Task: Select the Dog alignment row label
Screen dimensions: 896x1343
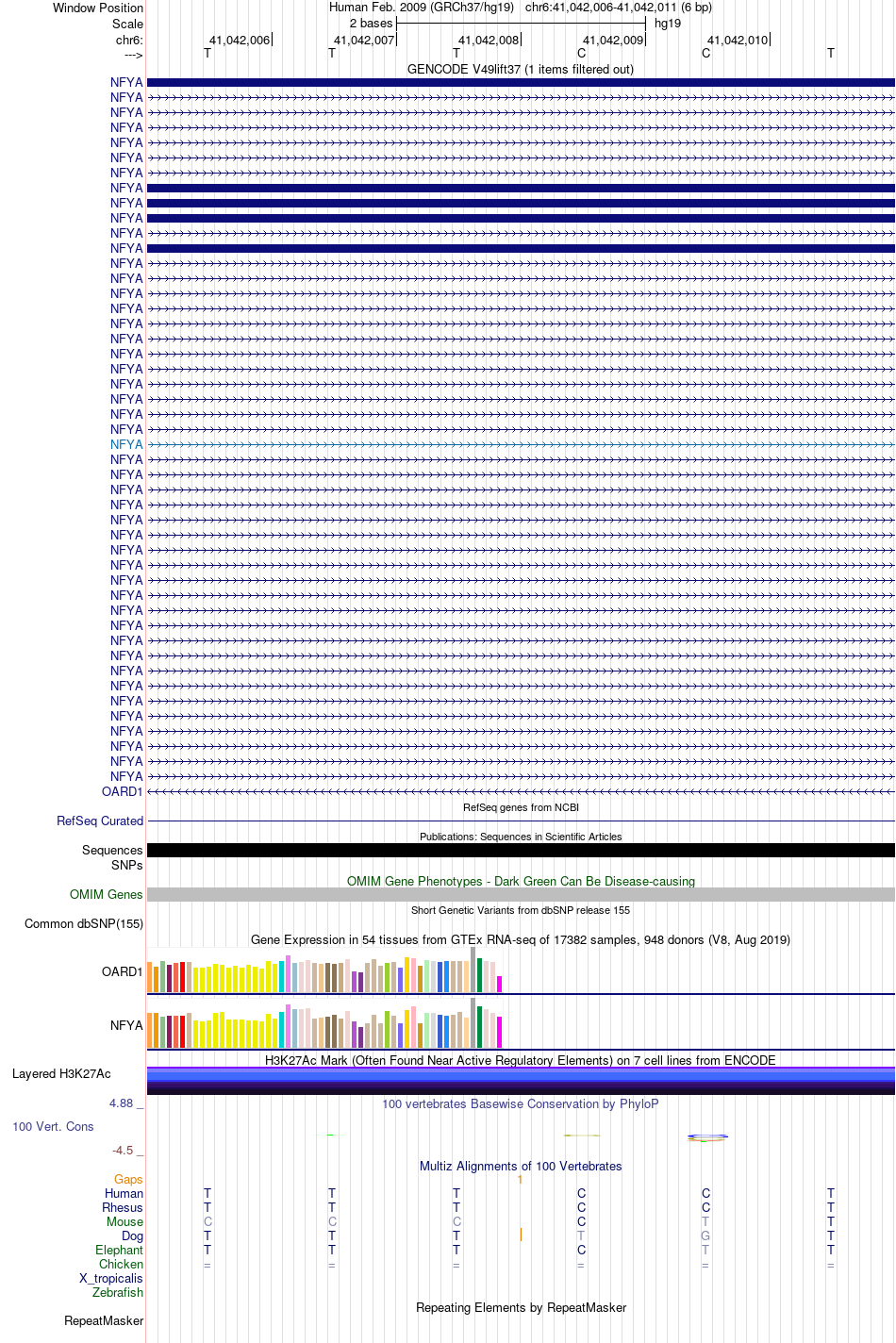Action: 133,1235
